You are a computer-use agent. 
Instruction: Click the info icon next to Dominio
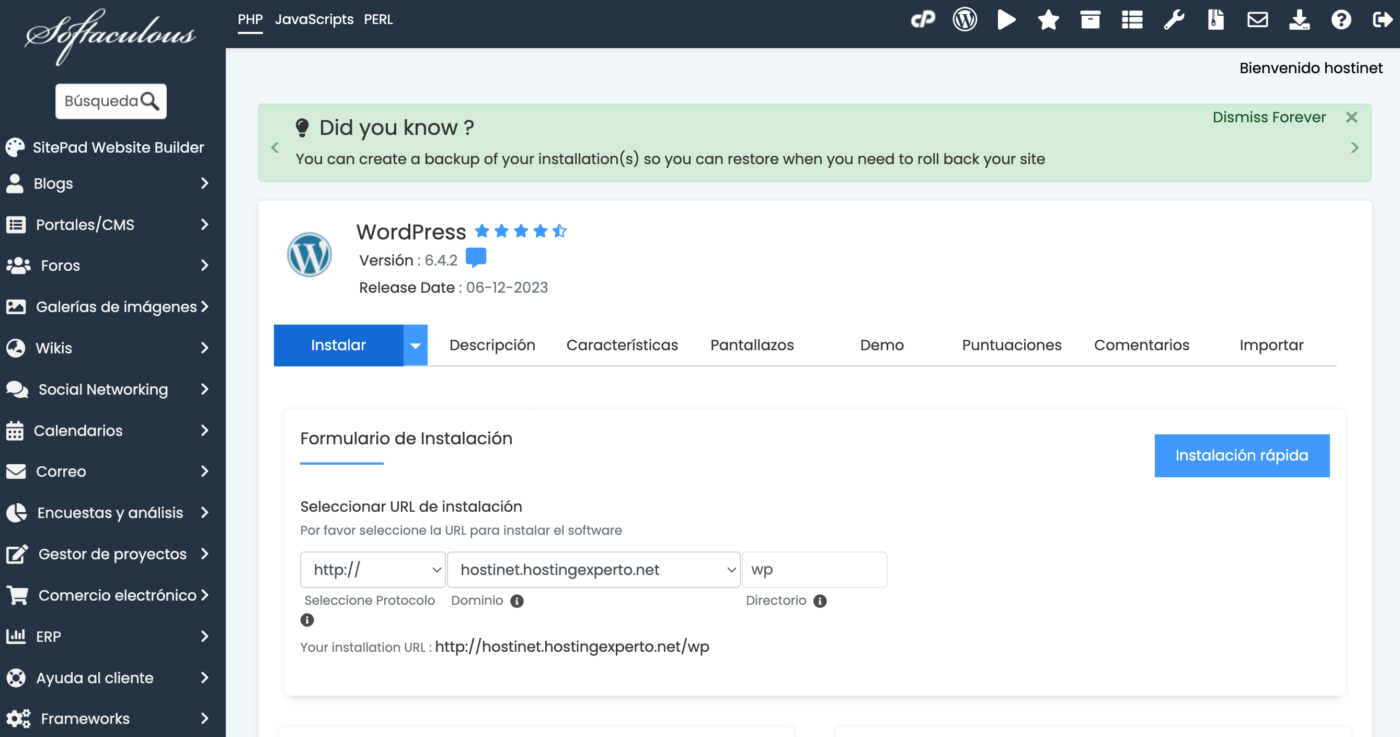[x=517, y=601]
